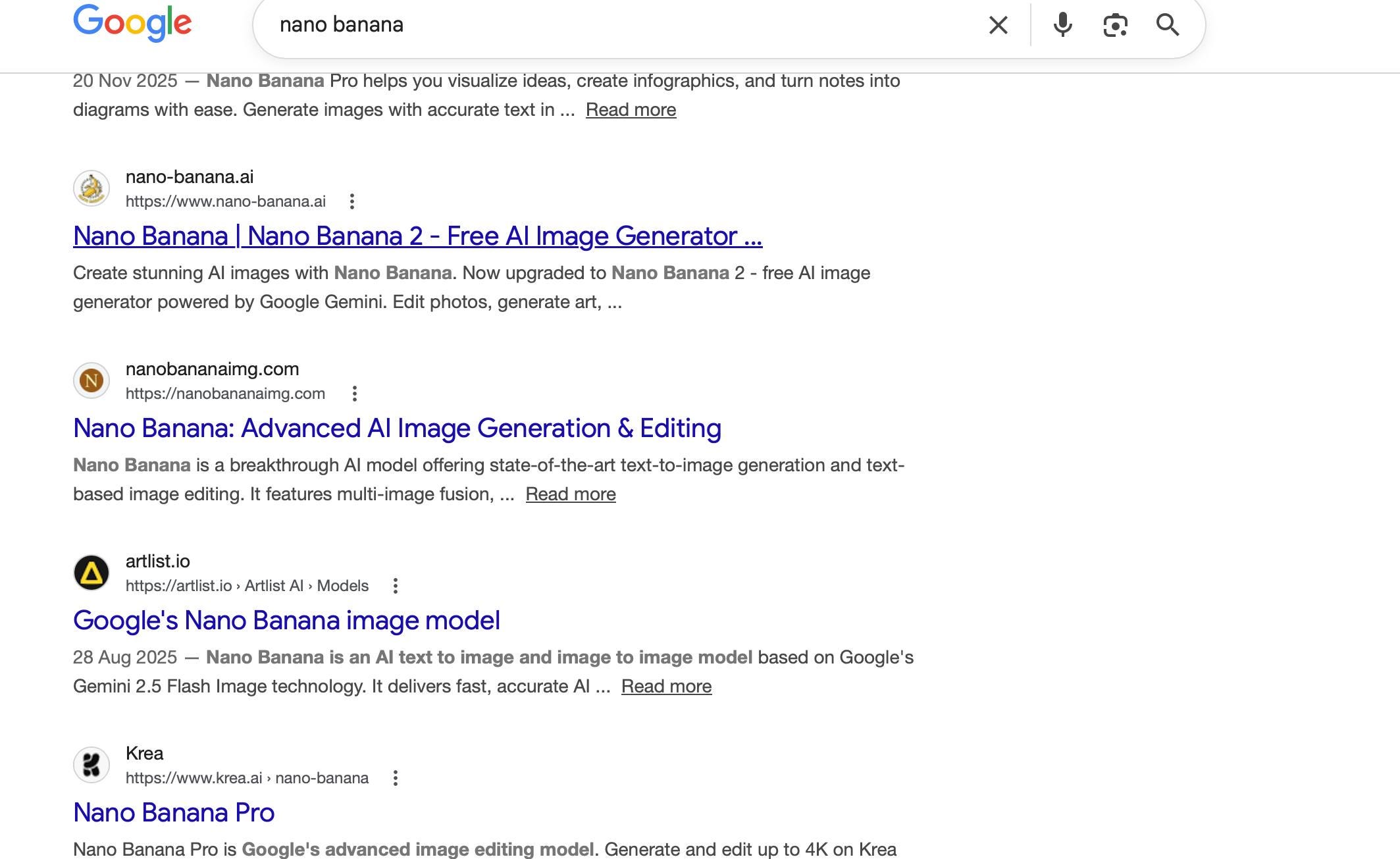Screen dimensions: 1400x859
Task: Click the Krea site favicon
Action: (x=91, y=765)
